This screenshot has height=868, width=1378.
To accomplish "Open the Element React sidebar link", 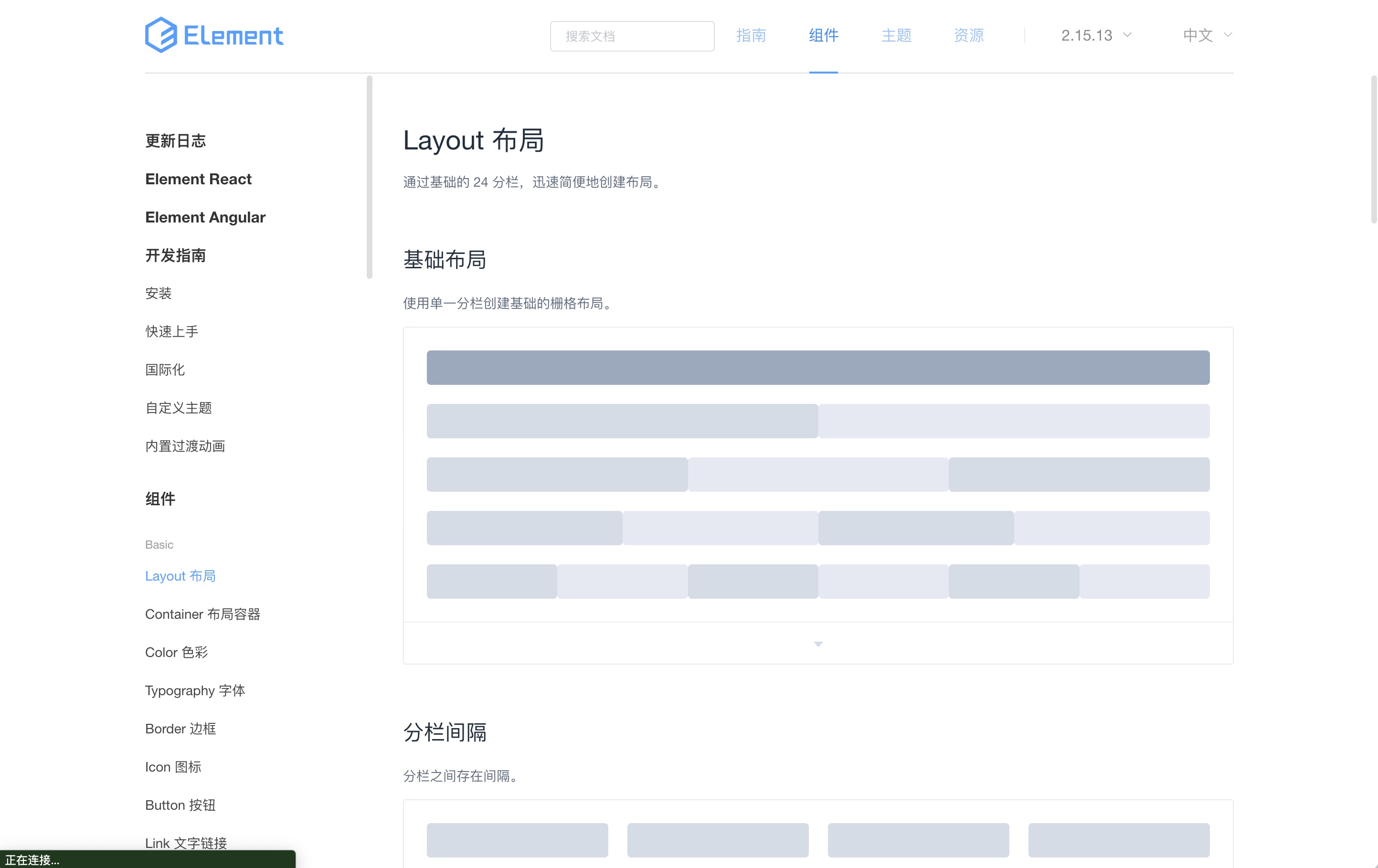I will pyautogui.click(x=198, y=179).
